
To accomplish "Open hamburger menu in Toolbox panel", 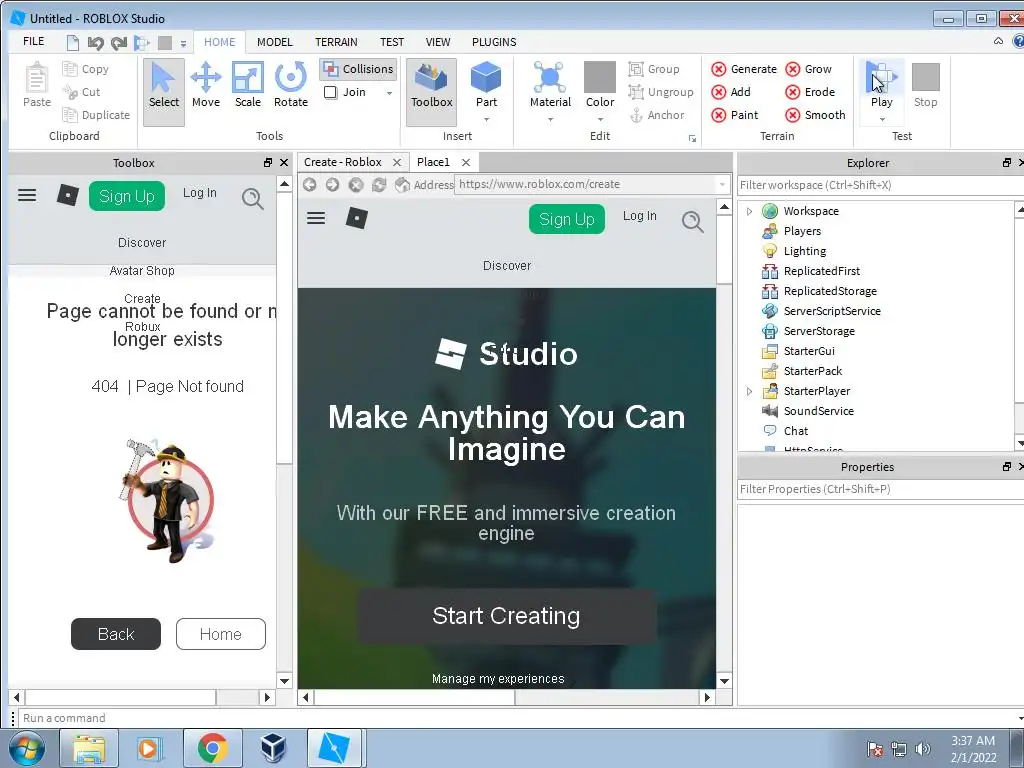I will pyautogui.click(x=27, y=195).
